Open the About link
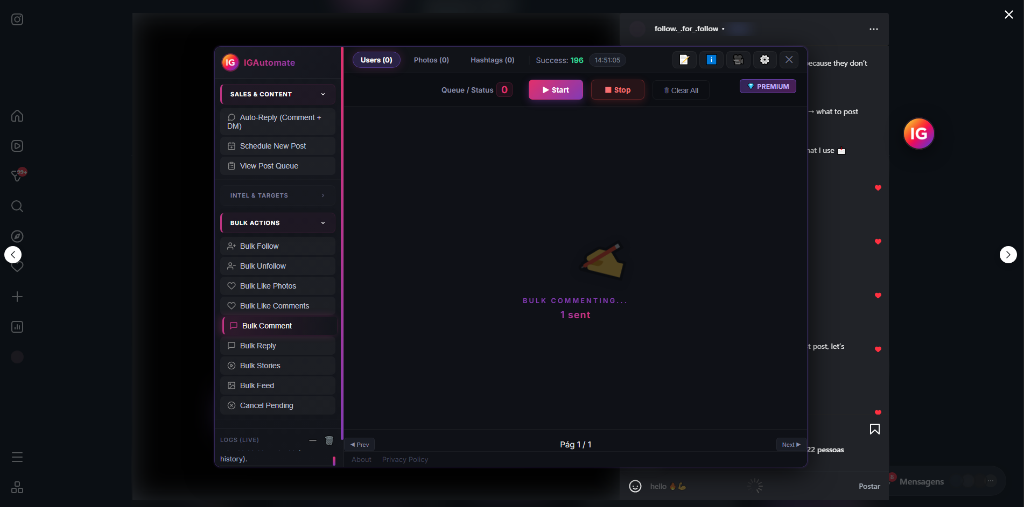The height and width of the screenshot is (507, 1024). click(361, 460)
